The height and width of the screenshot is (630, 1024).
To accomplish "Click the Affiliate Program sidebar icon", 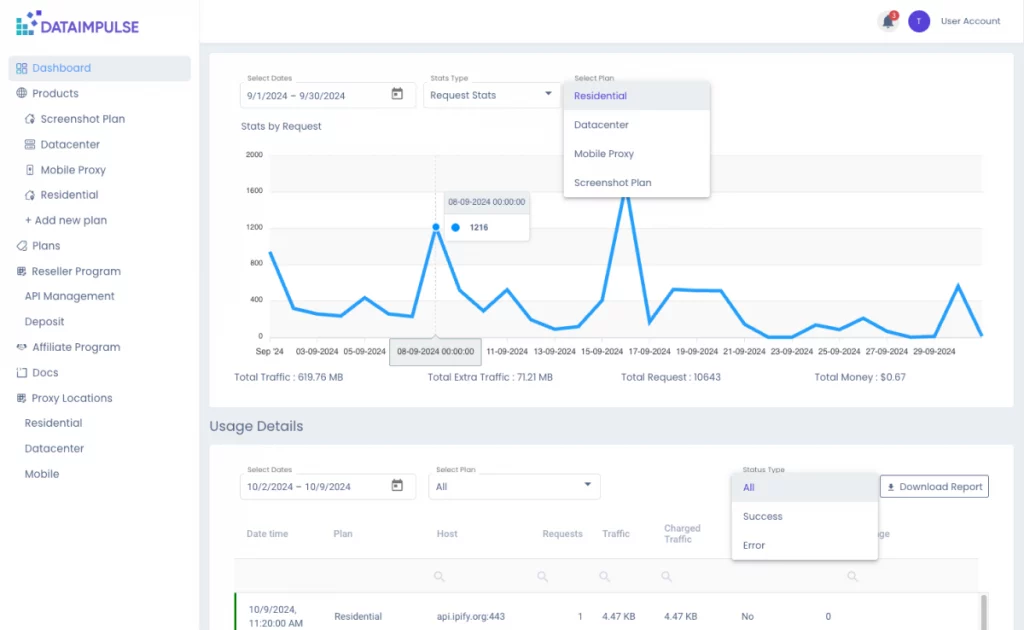I will [20, 347].
